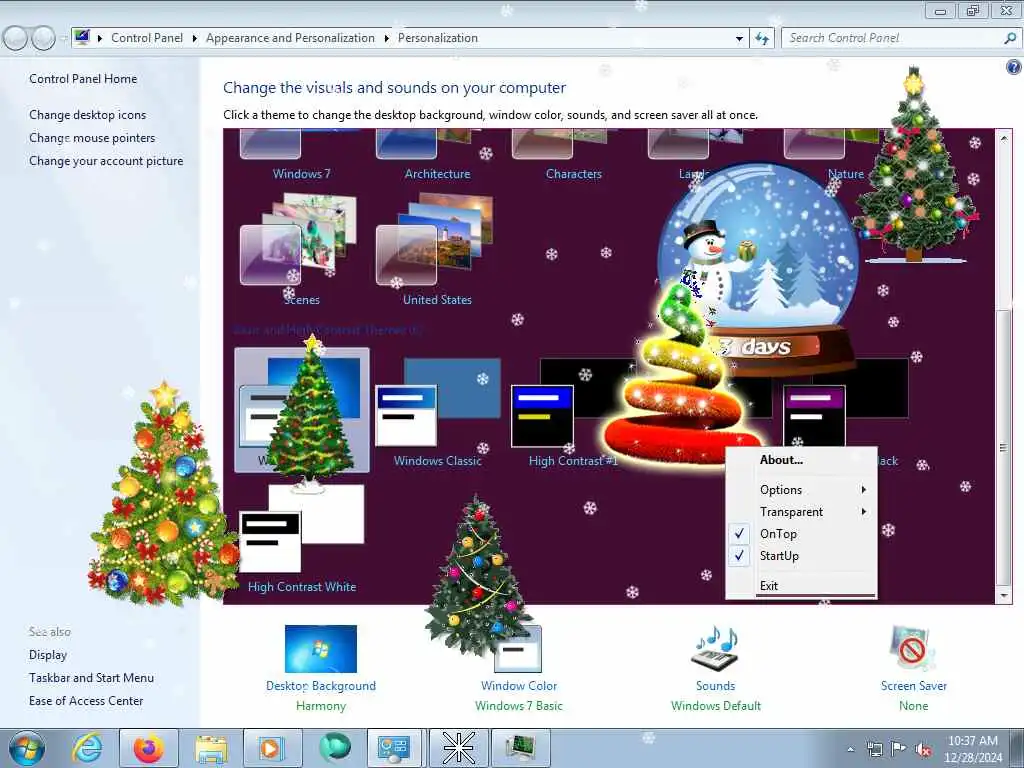Click the search magnifier icon
The image size is (1024, 768).
(1010, 38)
